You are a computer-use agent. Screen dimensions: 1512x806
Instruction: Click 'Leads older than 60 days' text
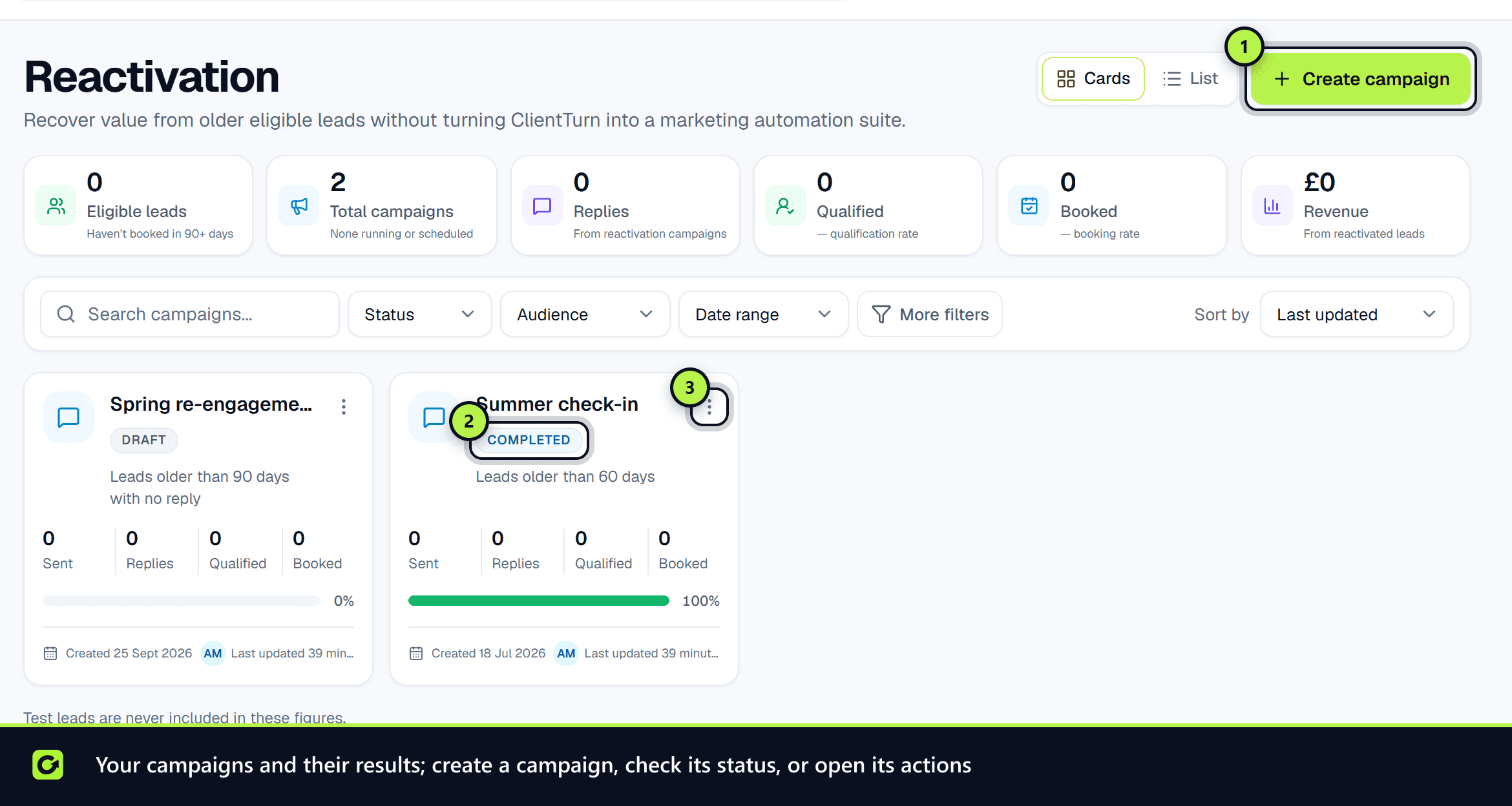(x=565, y=477)
